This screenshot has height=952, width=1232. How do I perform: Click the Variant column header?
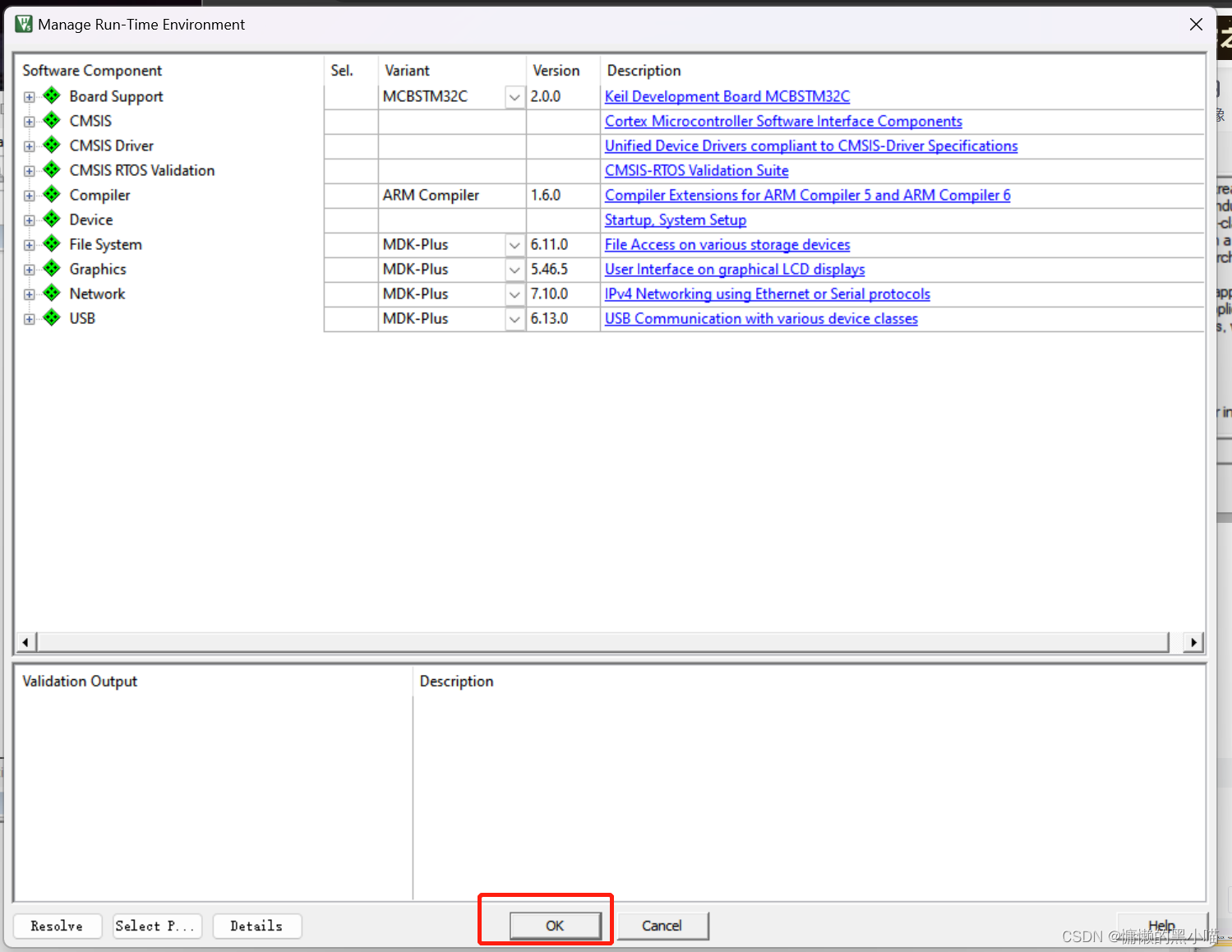(452, 71)
